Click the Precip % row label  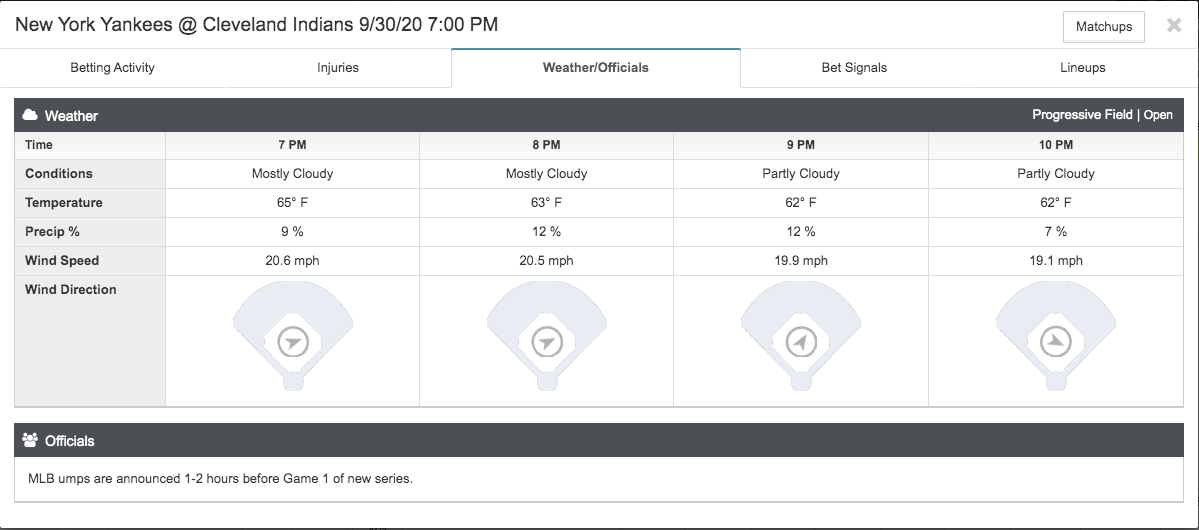coord(52,232)
